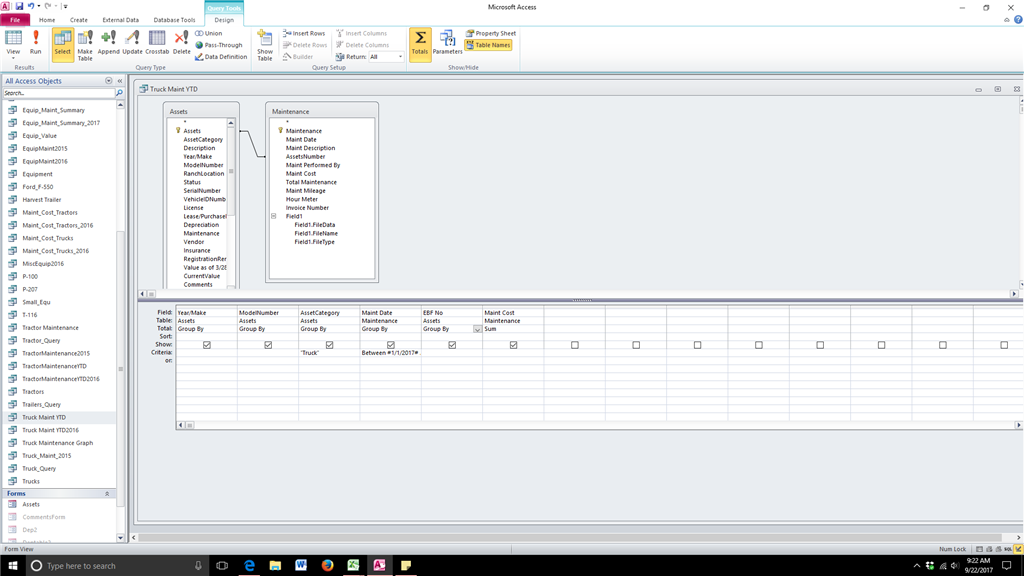Switch to the Home tab
Image resolution: width=1024 pixels, height=576 pixels.
47,20
